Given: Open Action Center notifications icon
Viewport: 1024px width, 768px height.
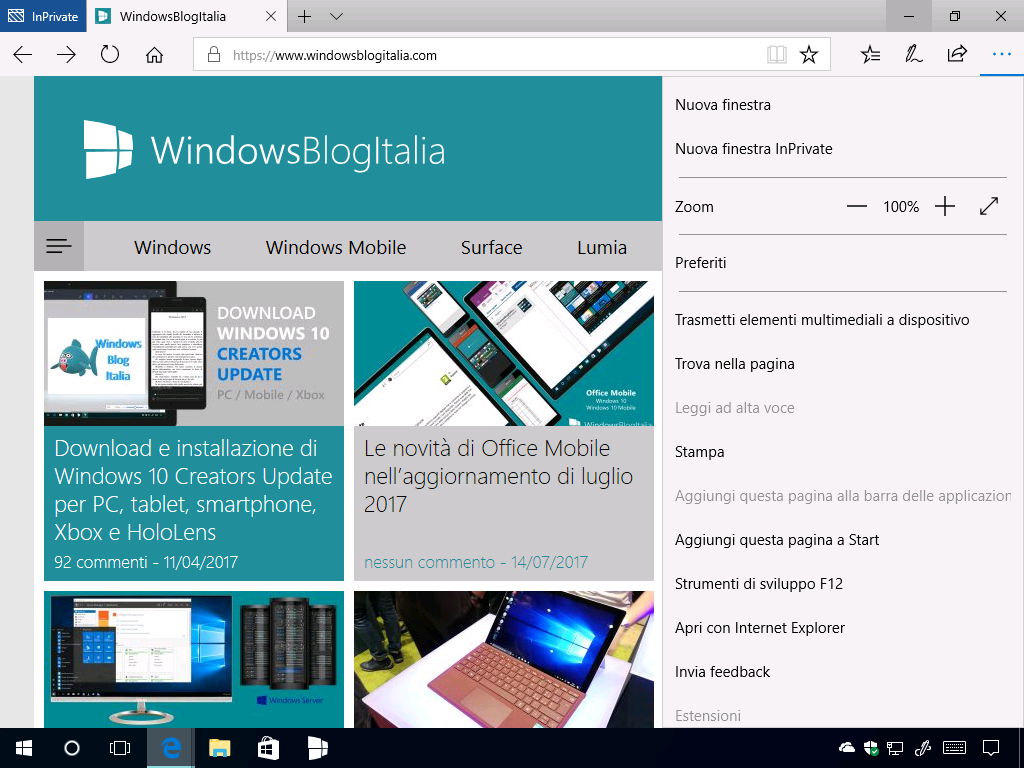Looking at the screenshot, I should [991, 748].
